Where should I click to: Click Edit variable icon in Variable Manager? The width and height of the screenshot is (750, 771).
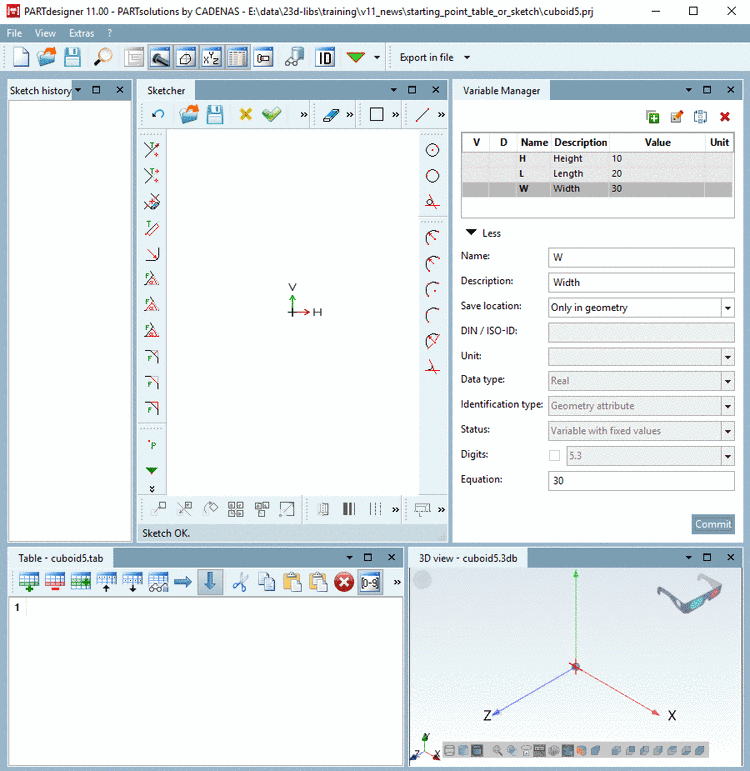coord(677,117)
